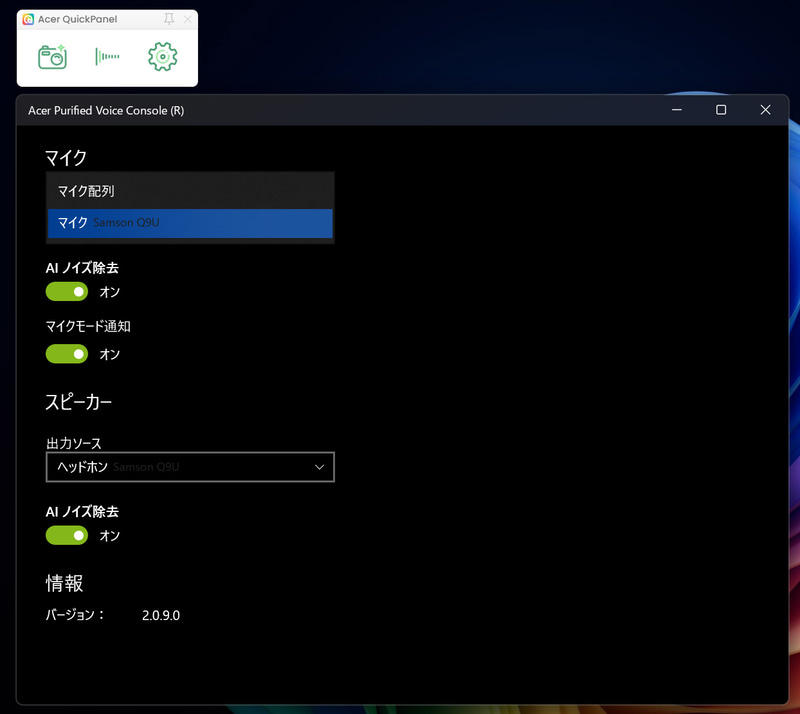The height and width of the screenshot is (714, 800).
Task: Click the スピーカー section heading
Action: point(79,402)
